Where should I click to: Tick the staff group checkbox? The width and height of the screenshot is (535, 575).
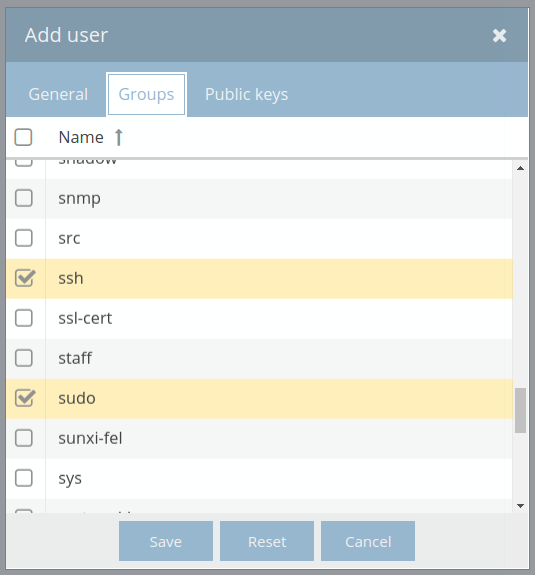coord(24,358)
